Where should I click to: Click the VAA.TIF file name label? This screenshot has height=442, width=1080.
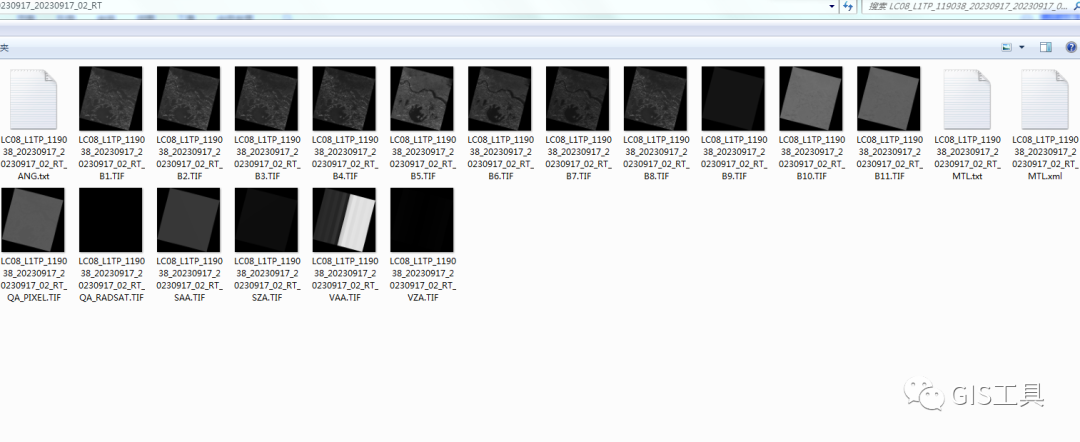(345, 280)
